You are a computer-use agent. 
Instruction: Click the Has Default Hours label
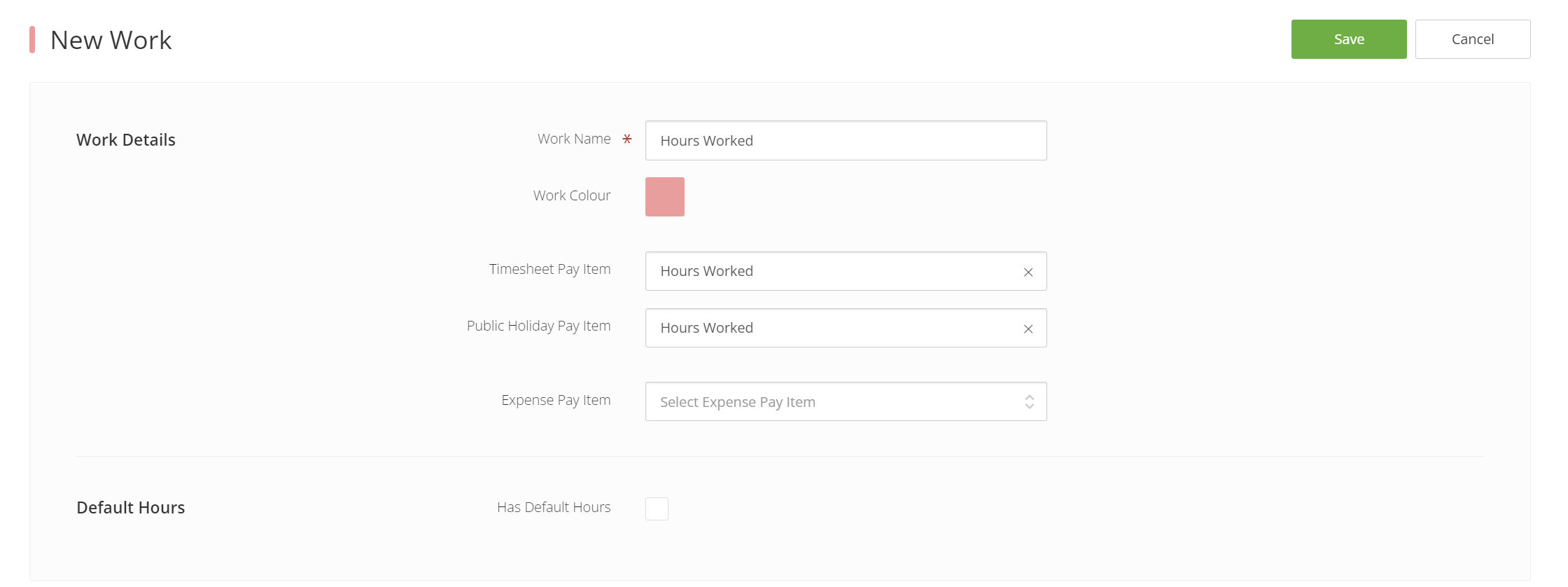click(554, 507)
